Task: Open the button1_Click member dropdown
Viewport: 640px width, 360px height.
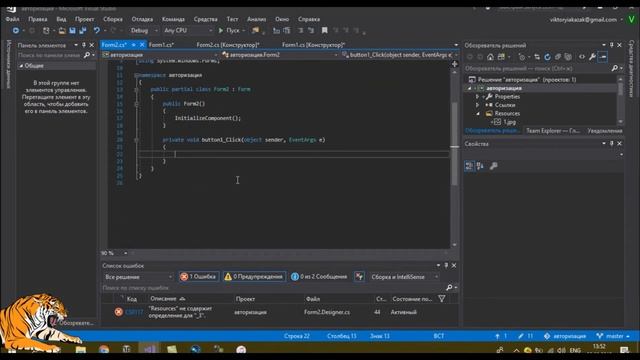Action: (399, 55)
